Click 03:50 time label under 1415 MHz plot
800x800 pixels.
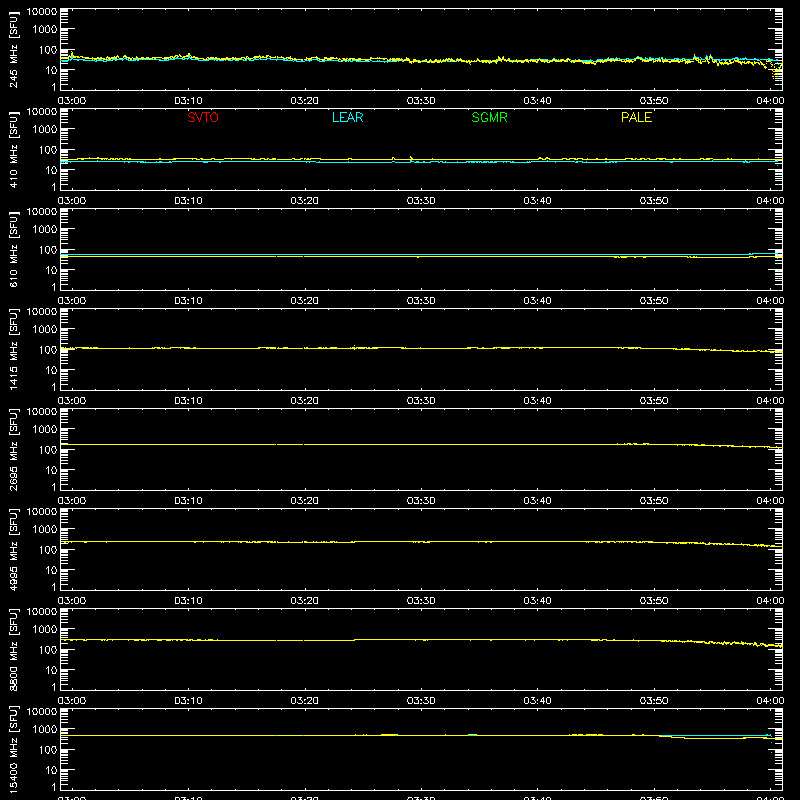click(654, 401)
